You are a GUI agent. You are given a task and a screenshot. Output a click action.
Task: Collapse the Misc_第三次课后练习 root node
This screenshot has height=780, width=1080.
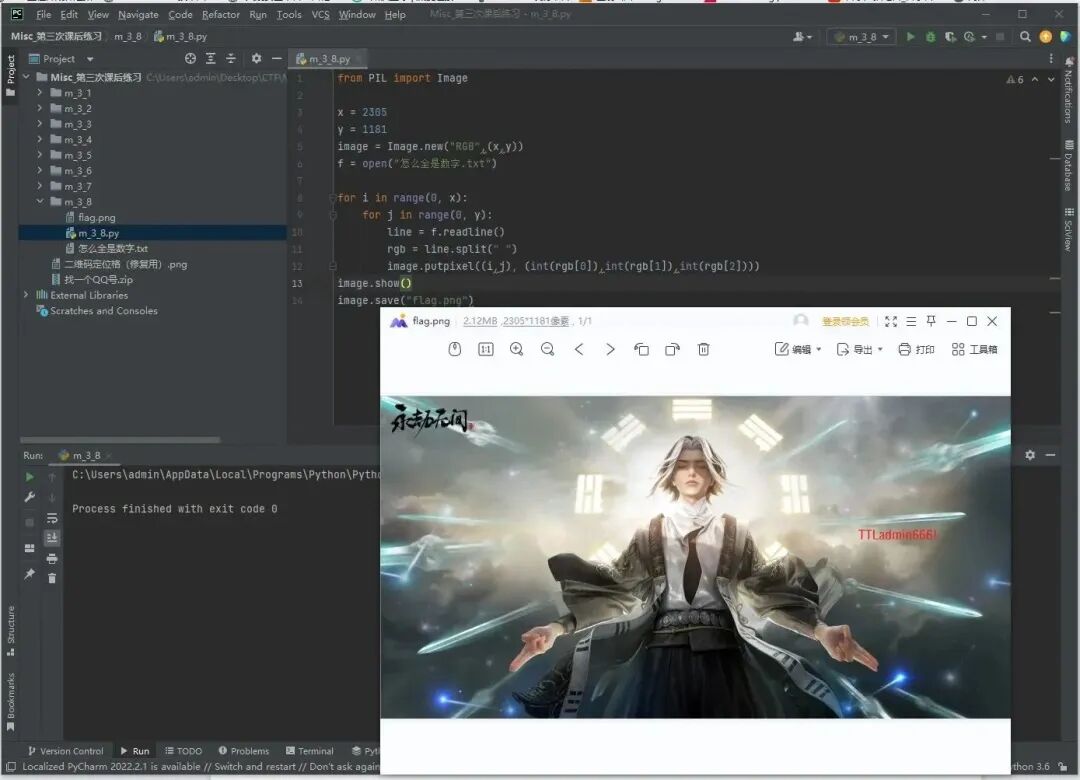[25, 77]
